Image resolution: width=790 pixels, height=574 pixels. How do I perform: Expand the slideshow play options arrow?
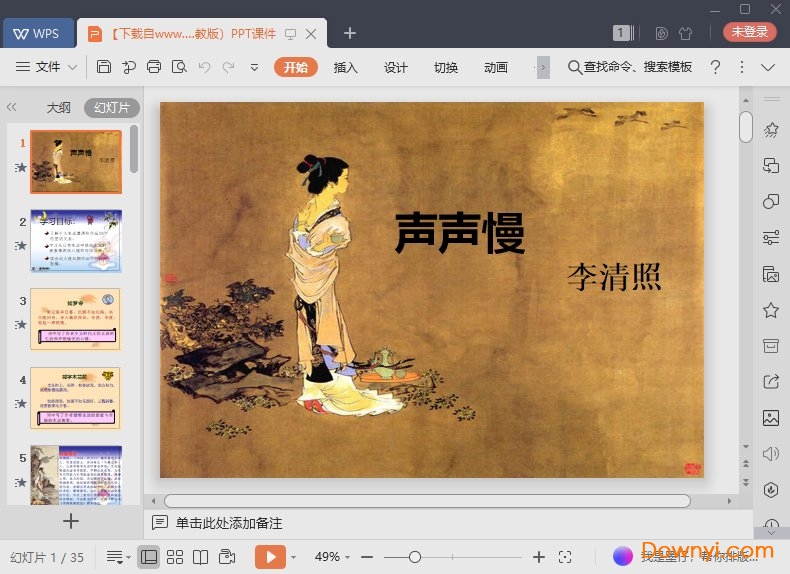coord(293,557)
